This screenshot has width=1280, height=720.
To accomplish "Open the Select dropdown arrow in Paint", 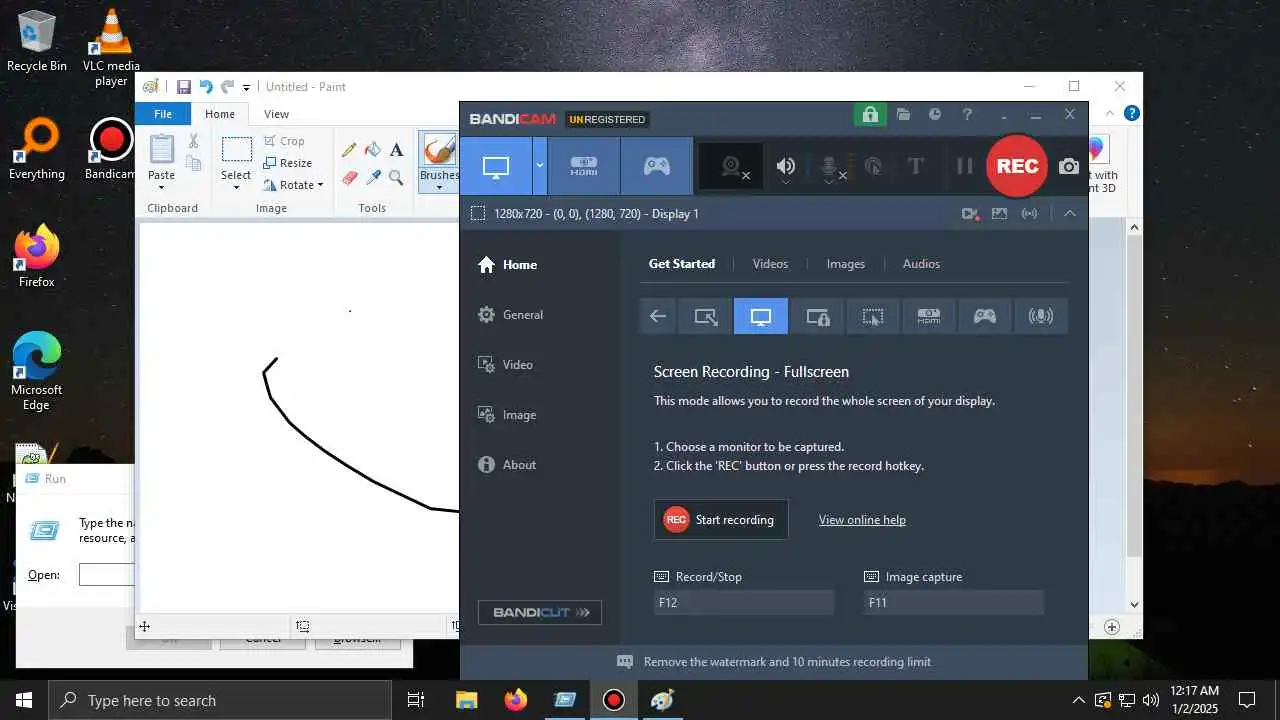I will (236, 187).
